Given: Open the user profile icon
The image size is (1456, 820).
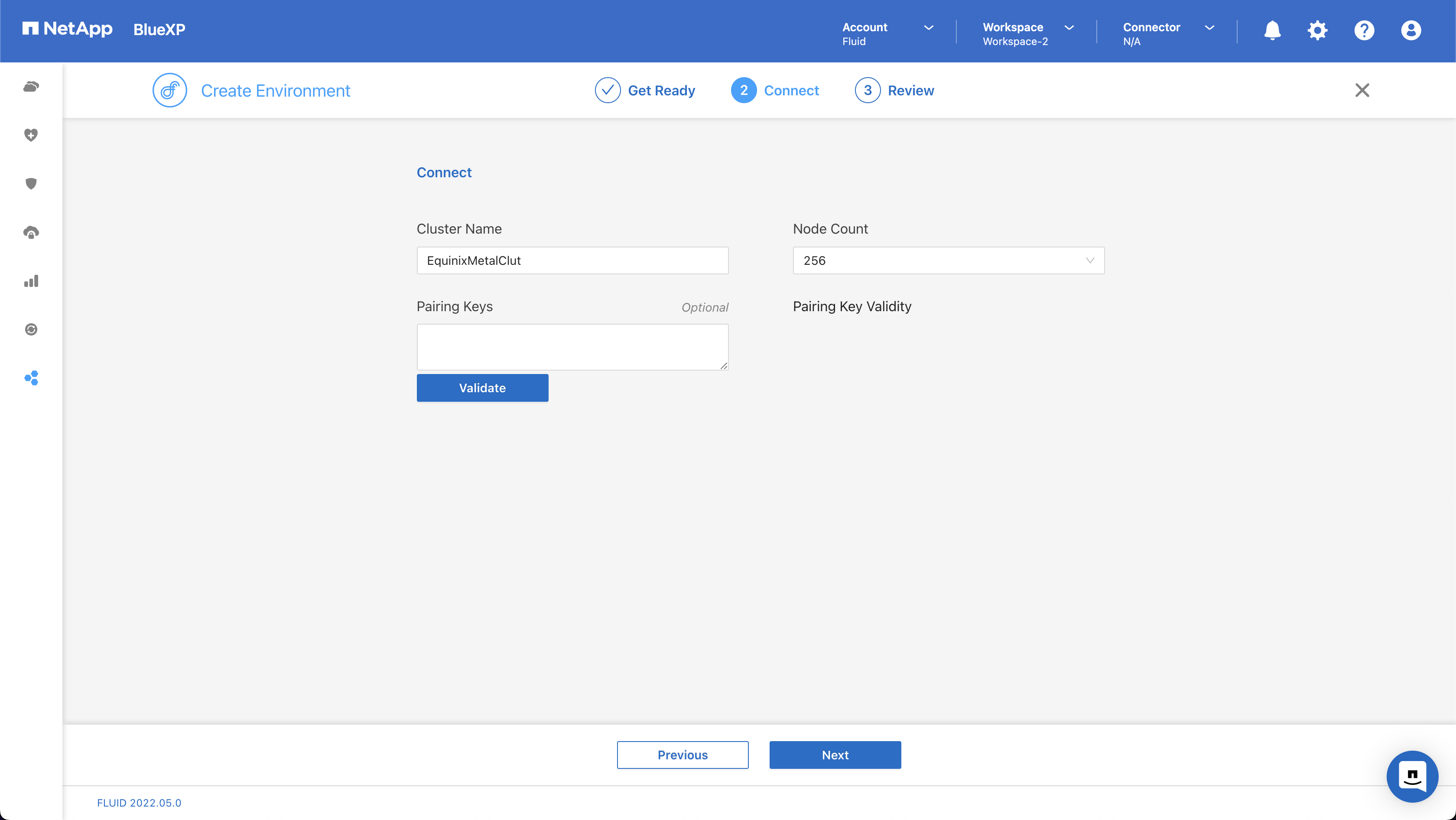Looking at the screenshot, I should [1411, 30].
